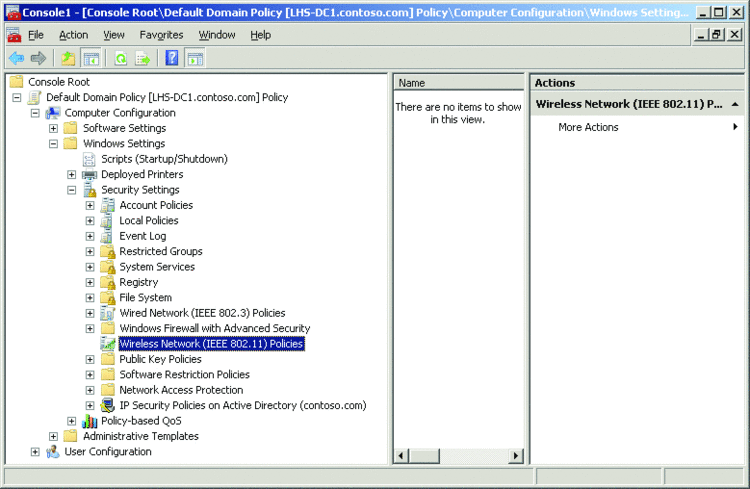Collapse the Security Settings node
The image size is (750, 489).
point(71,190)
